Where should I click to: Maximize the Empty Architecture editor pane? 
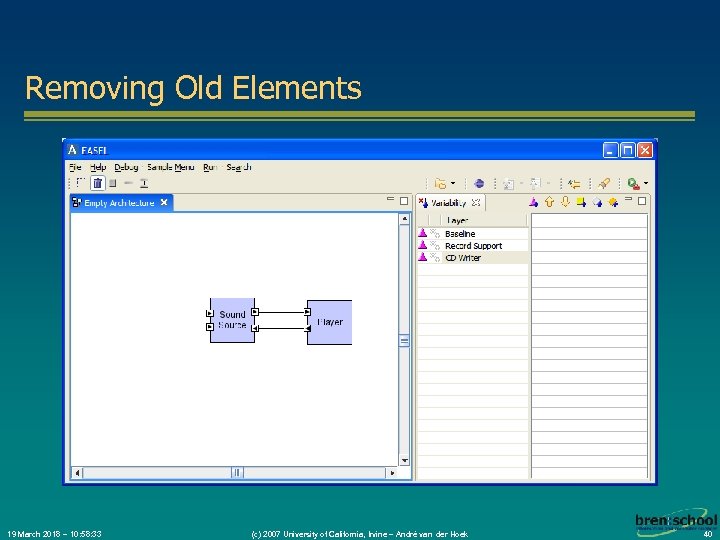404,201
